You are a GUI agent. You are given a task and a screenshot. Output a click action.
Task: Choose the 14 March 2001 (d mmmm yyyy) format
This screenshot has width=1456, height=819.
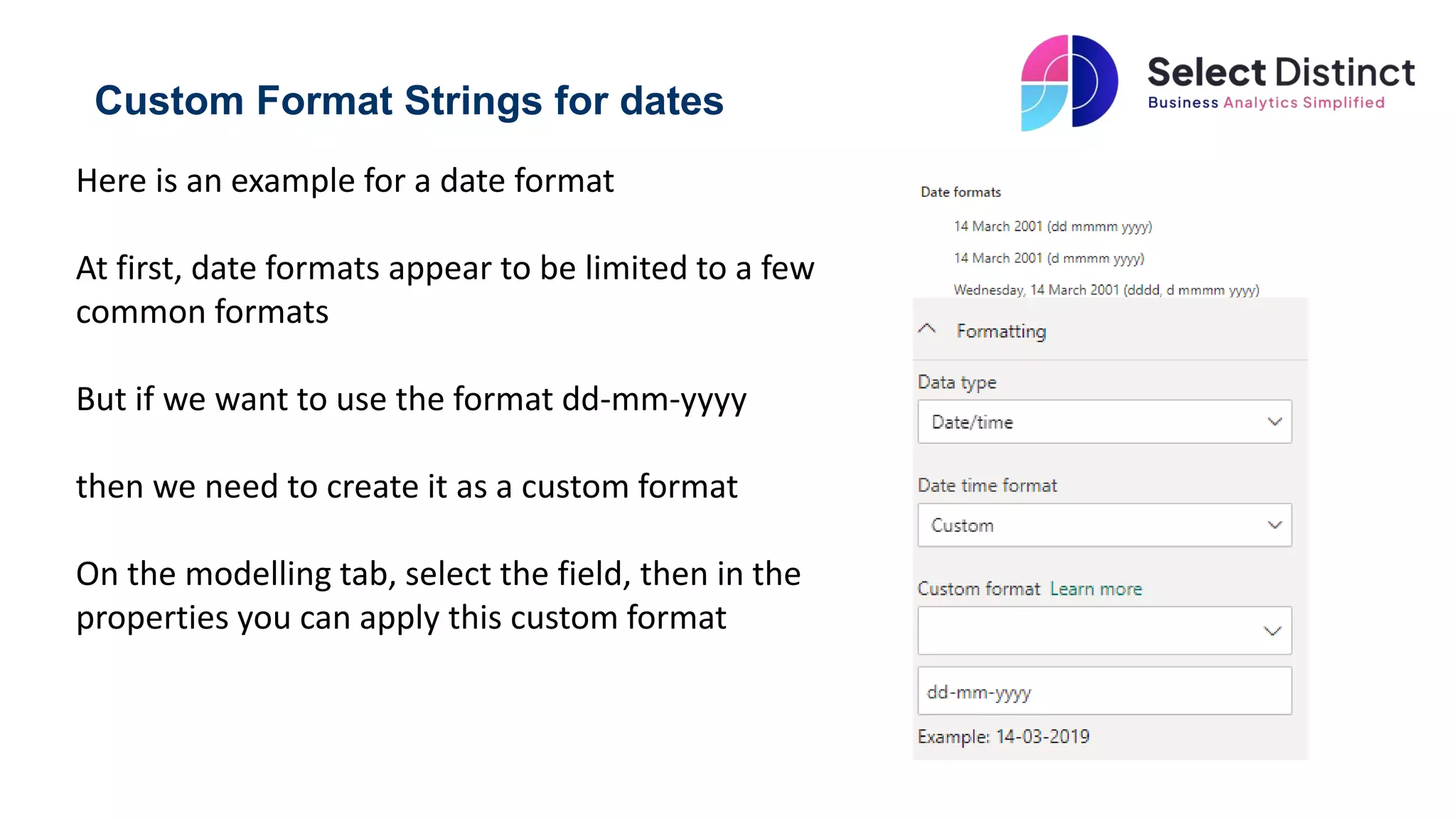coord(1049,259)
